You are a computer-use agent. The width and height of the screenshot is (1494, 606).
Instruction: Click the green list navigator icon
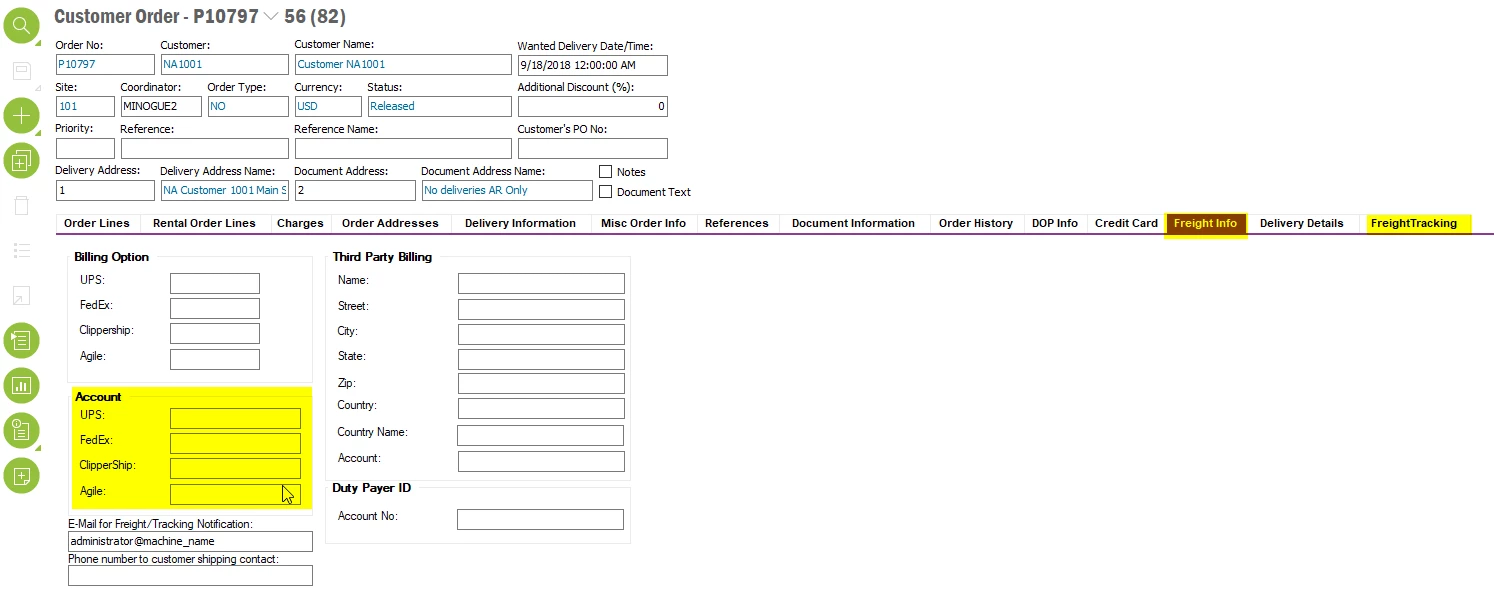(x=21, y=340)
